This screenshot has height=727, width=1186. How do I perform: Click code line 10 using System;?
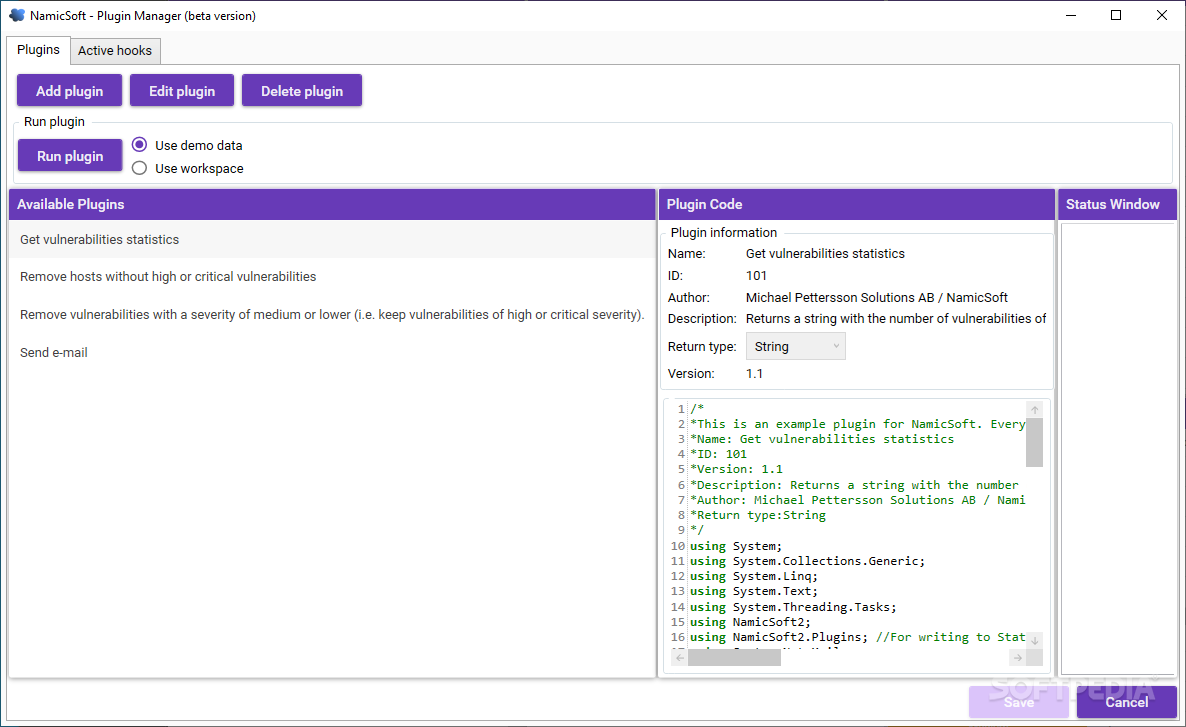pyautogui.click(x=736, y=545)
